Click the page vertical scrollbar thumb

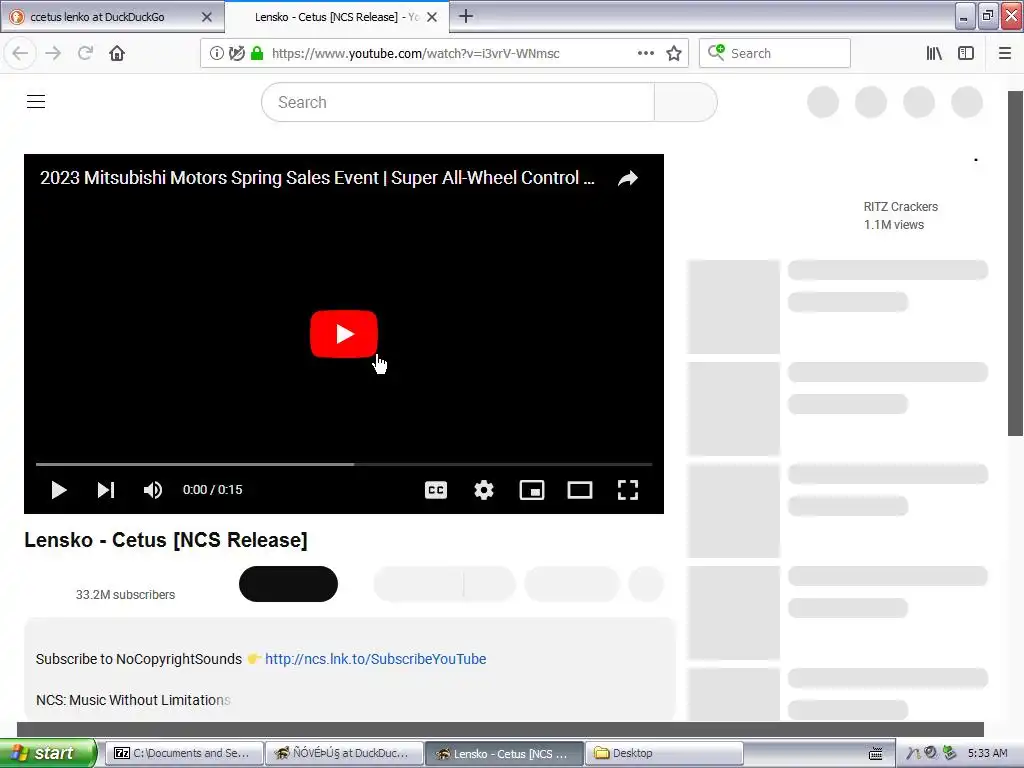pos(1015,263)
